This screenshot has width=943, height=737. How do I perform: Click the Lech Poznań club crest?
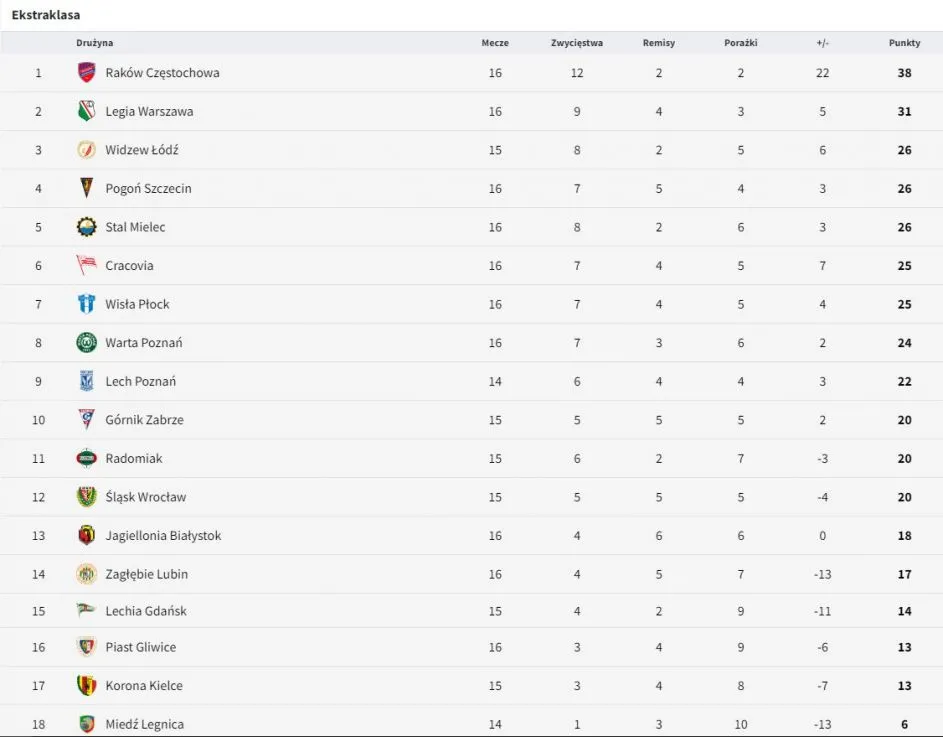tap(87, 381)
